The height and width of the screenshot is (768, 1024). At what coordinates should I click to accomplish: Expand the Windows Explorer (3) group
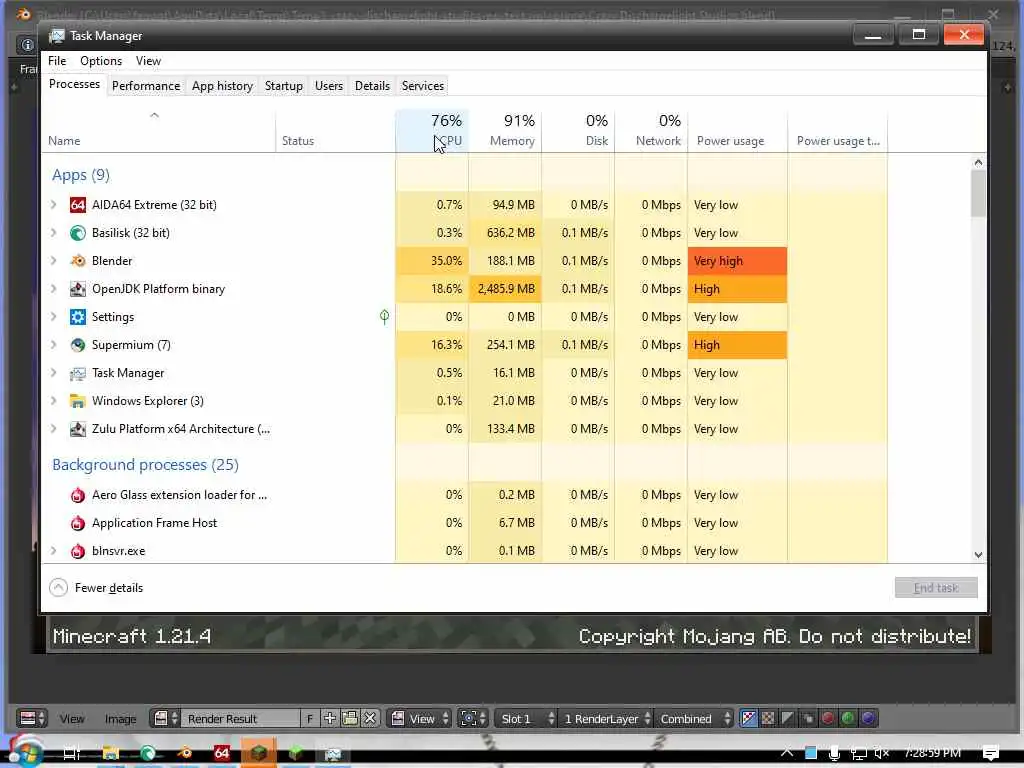[x=54, y=401]
